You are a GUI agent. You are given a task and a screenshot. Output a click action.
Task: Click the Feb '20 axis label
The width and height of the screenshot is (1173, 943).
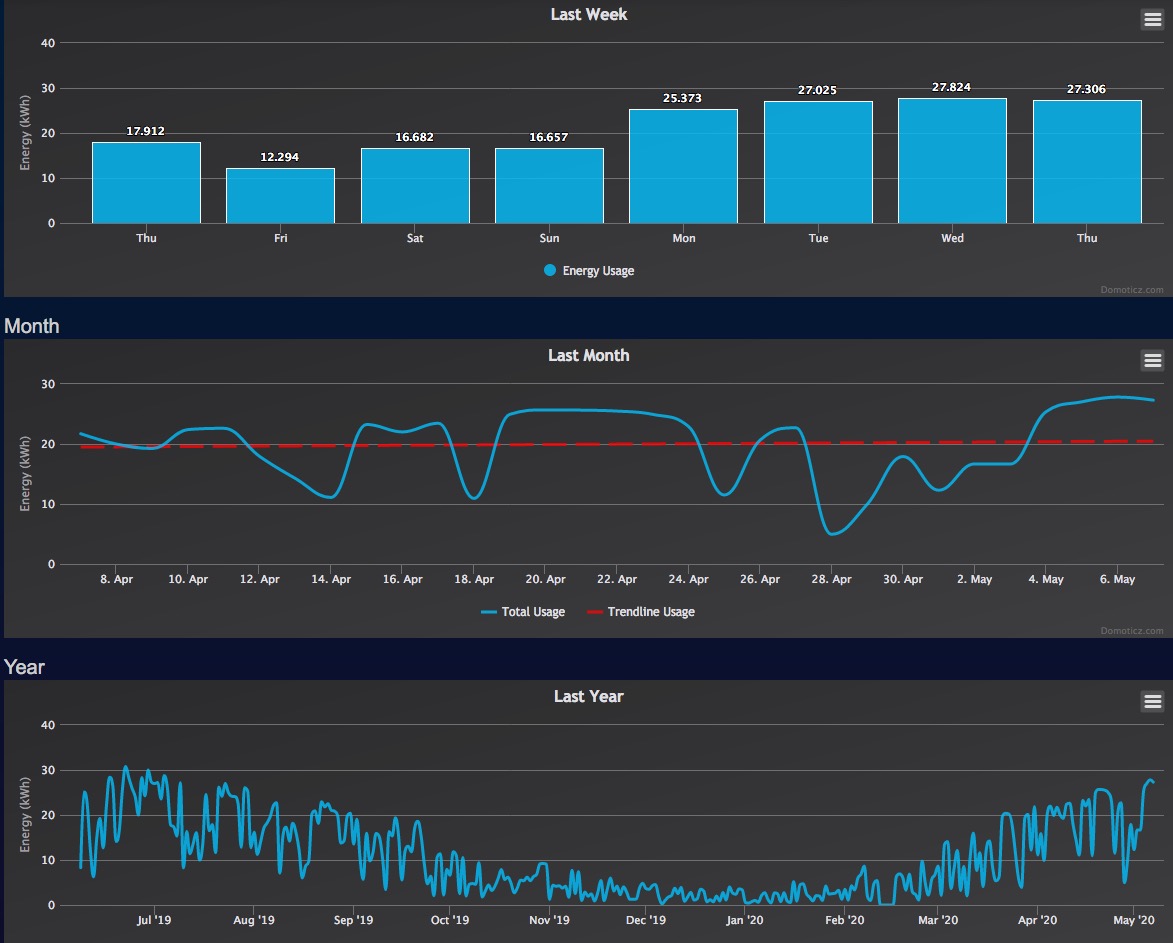[845, 920]
